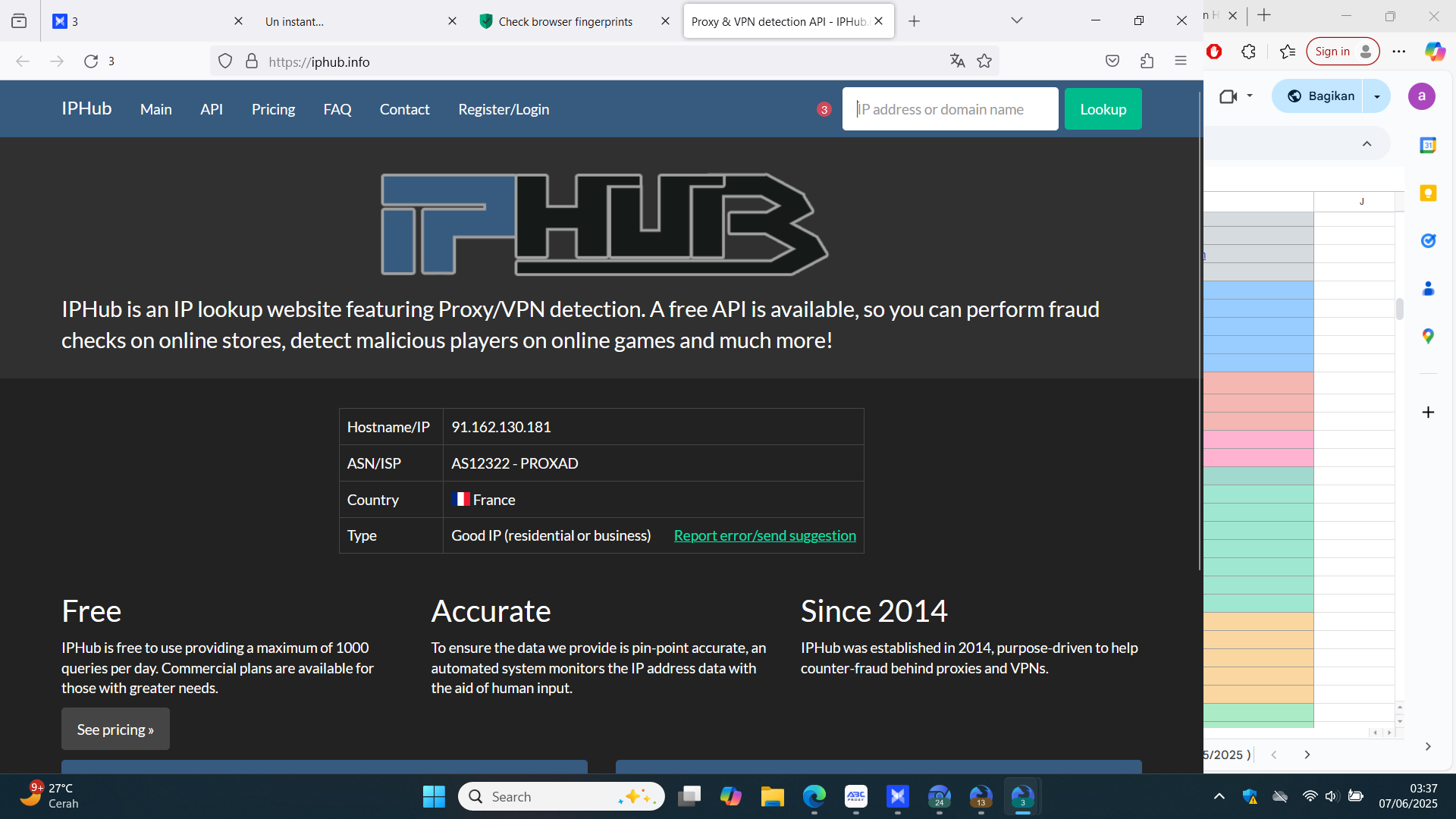List all Firefox tabs with the chevron

click(x=1017, y=20)
